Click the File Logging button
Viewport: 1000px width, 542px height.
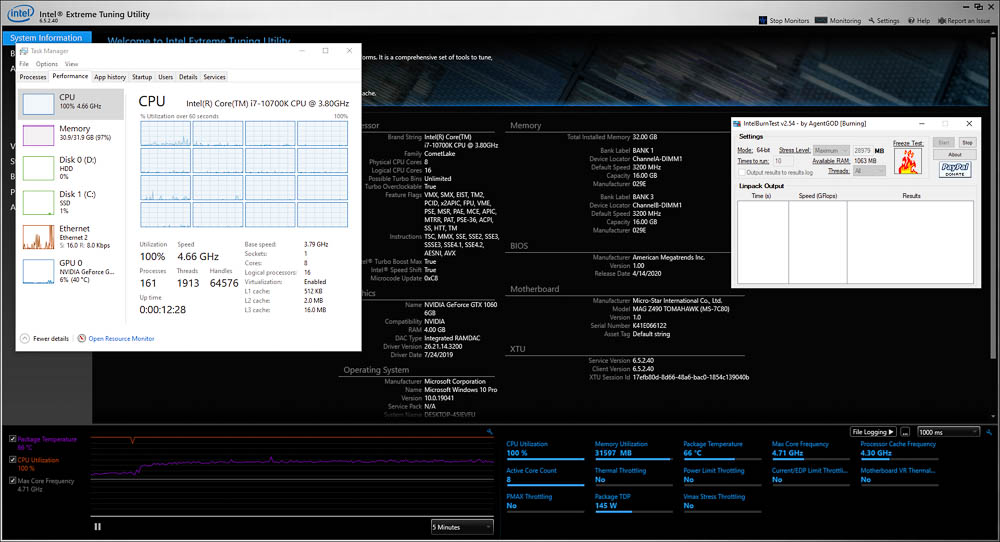[x=873, y=432]
